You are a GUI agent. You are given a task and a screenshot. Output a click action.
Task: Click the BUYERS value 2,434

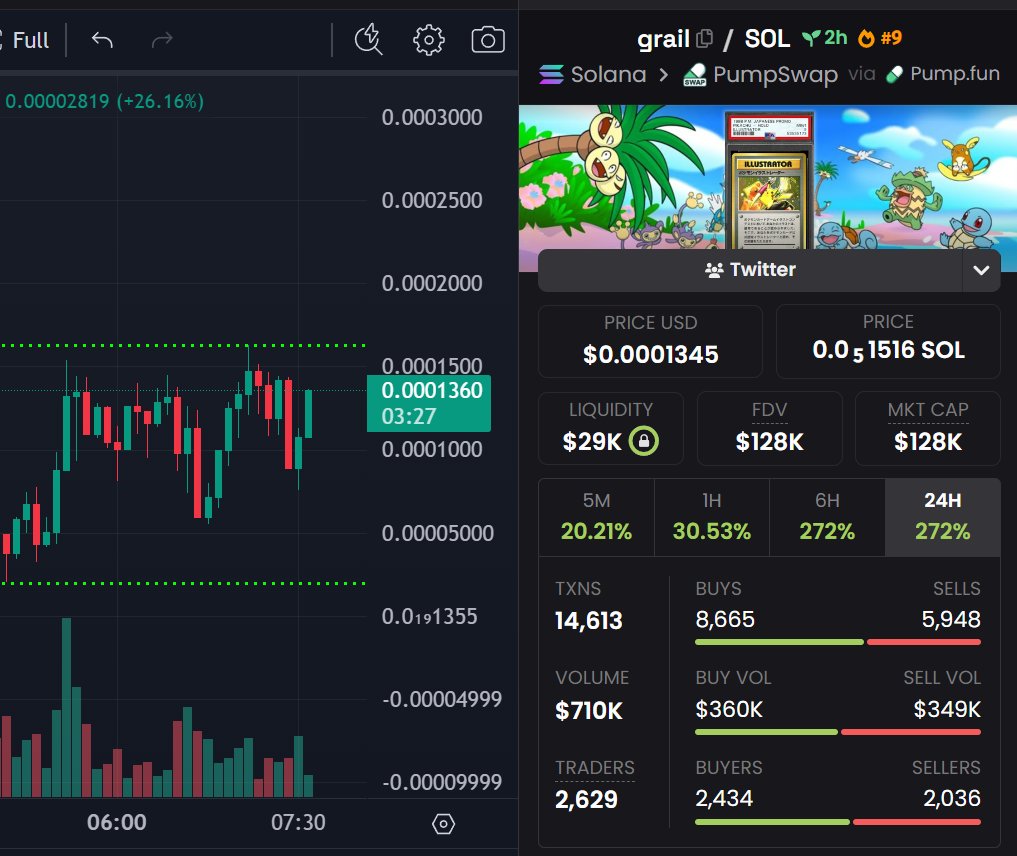724,798
